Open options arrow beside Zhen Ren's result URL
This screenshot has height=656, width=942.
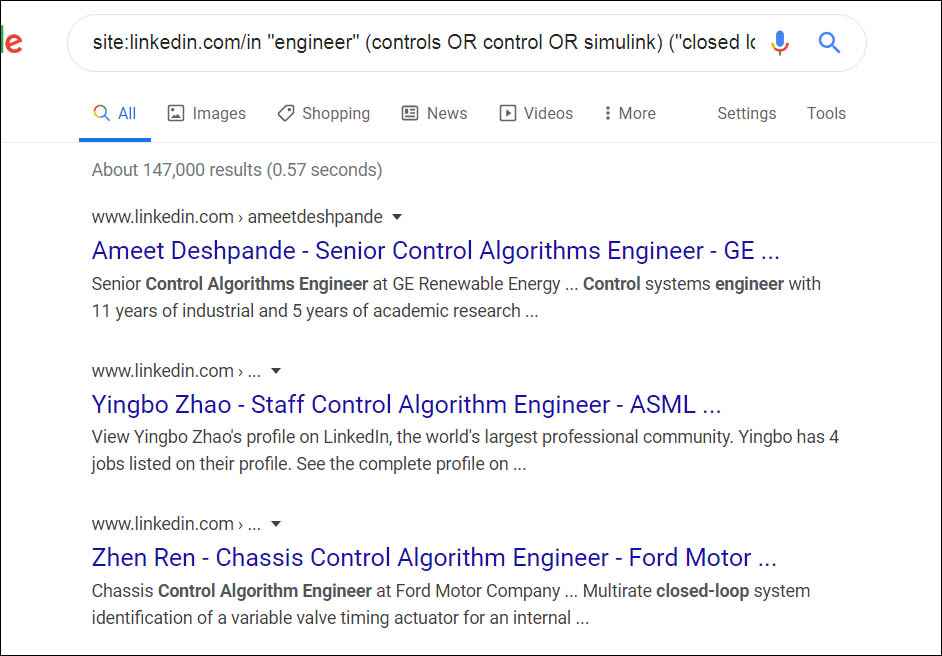275,523
